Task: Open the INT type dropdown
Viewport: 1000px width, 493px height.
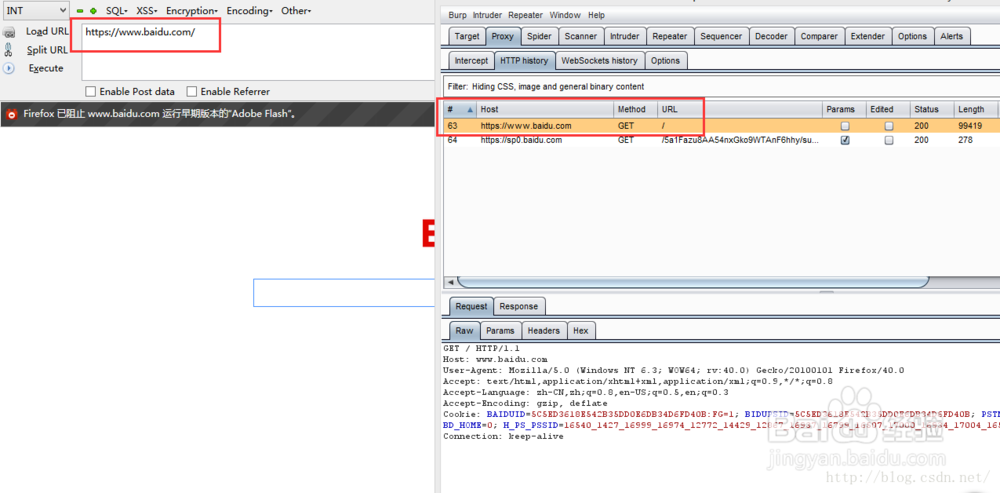Action: pyautogui.click(x=34, y=10)
